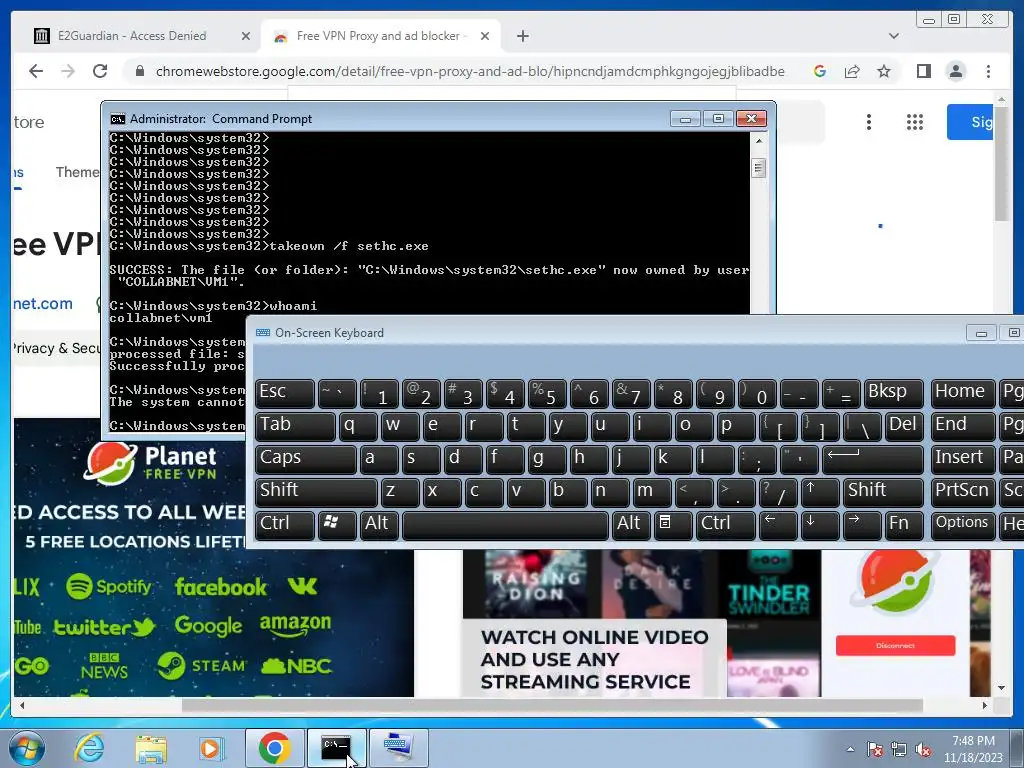Image resolution: width=1024 pixels, height=768 pixels.
Task: Click the up arrow key
Action: click(x=820, y=492)
